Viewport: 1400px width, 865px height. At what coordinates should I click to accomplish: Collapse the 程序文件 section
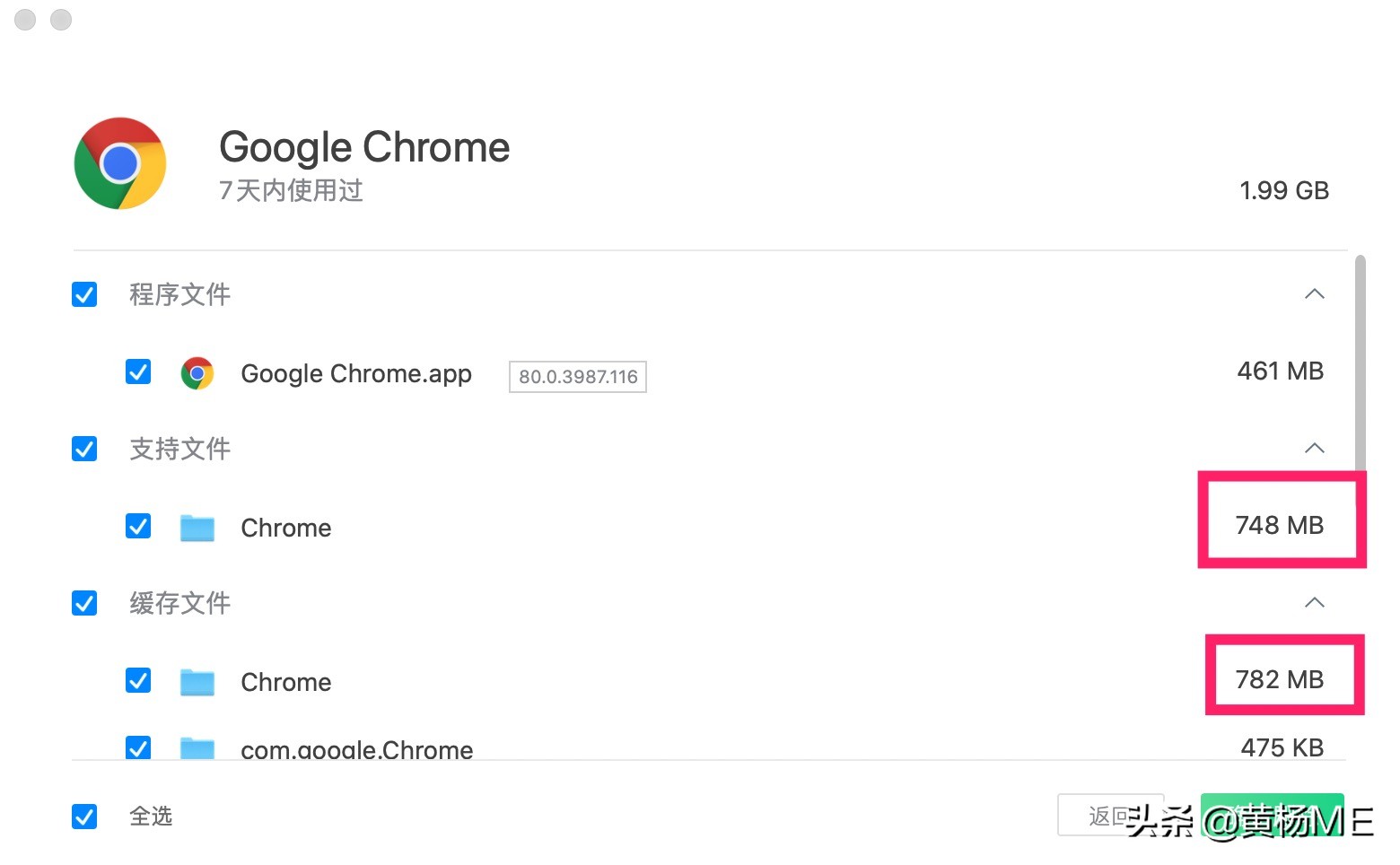point(1314,294)
